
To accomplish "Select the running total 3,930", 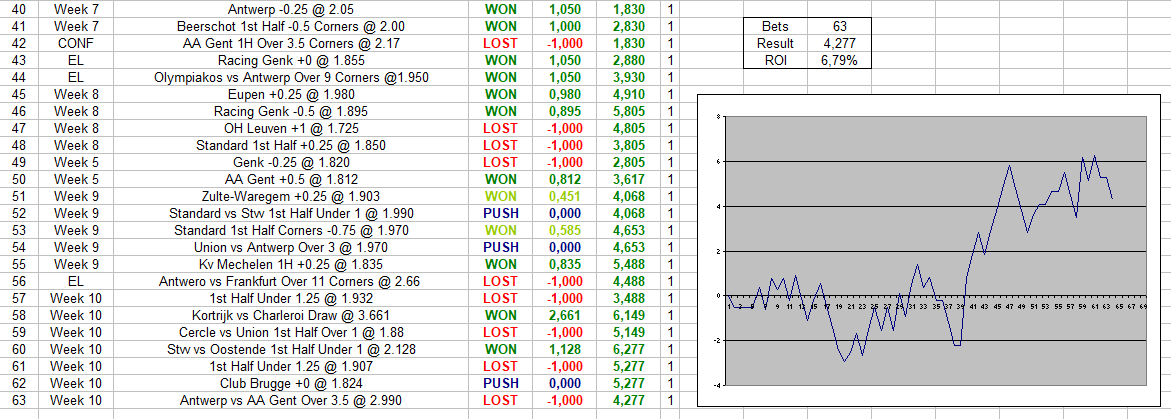I will (x=629, y=78).
